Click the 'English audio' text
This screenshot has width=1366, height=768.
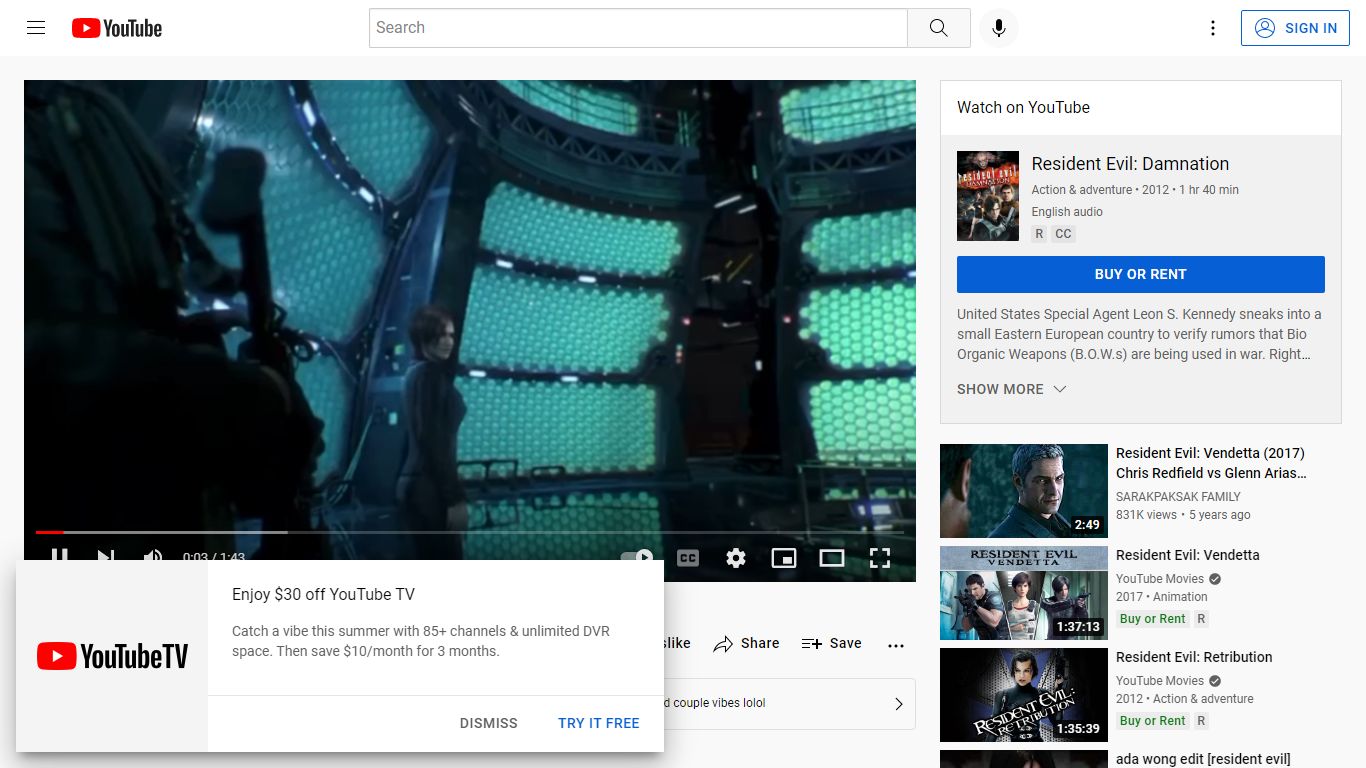(x=1067, y=212)
